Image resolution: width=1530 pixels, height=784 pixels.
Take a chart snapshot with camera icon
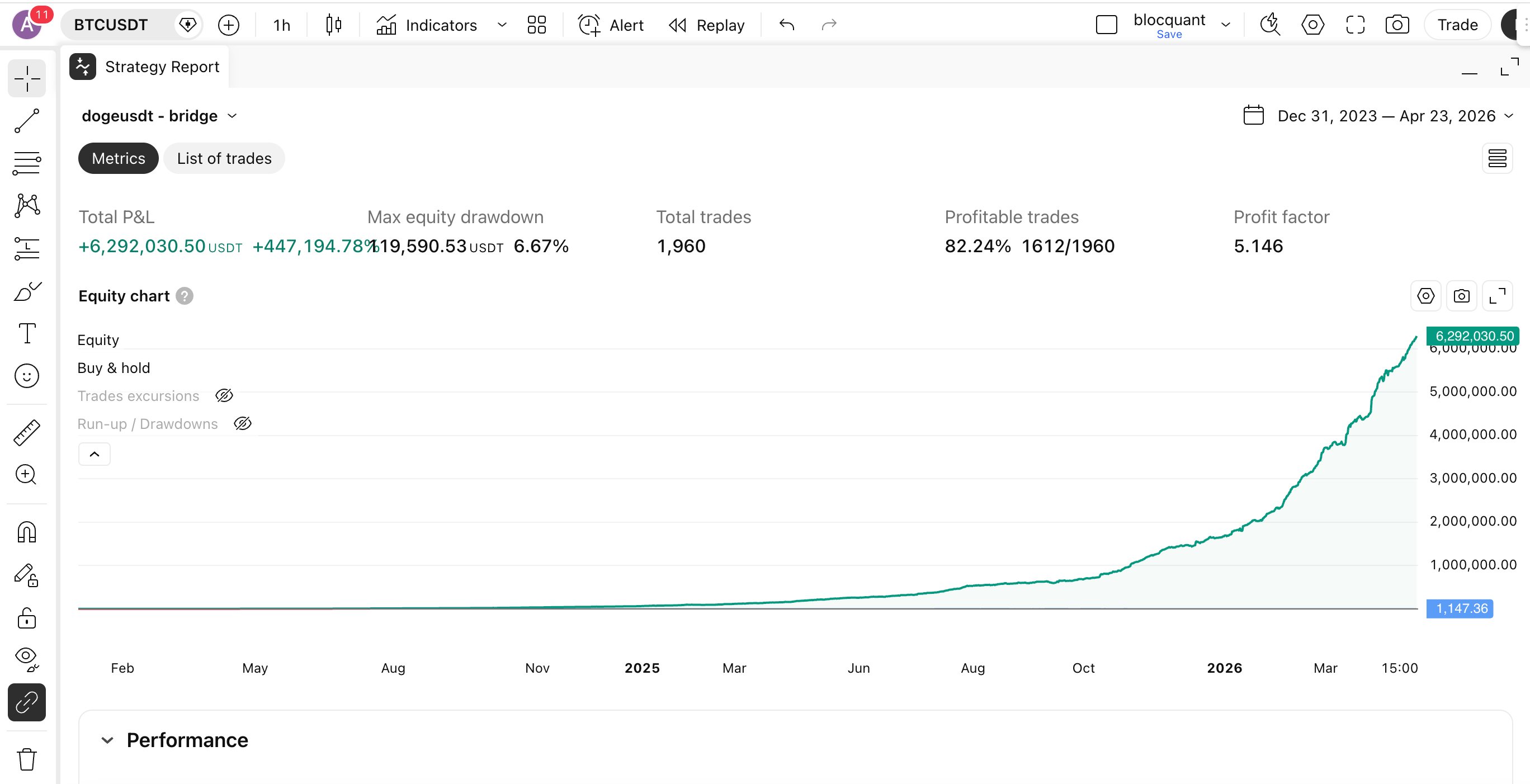(1396, 25)
